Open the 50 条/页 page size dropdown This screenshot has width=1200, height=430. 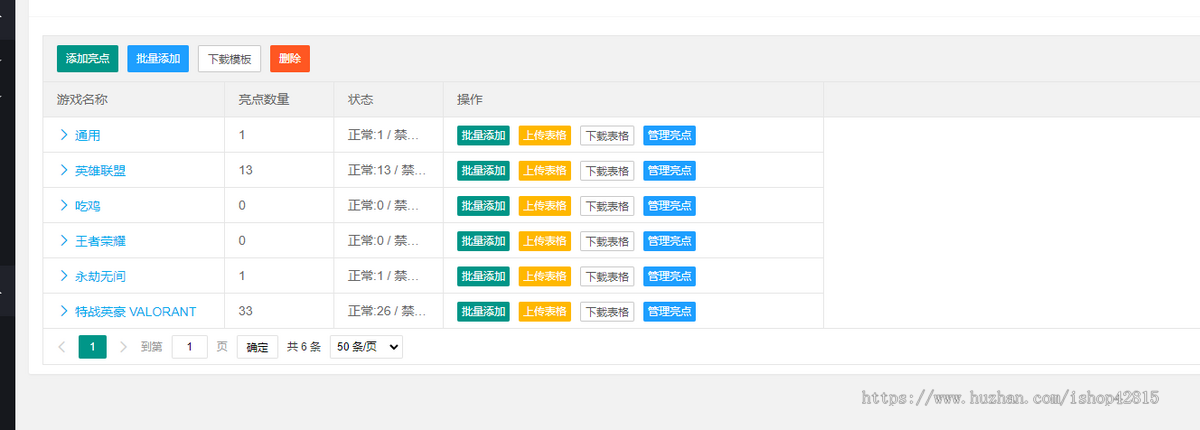pyautogui.click(x=366, y=347)
